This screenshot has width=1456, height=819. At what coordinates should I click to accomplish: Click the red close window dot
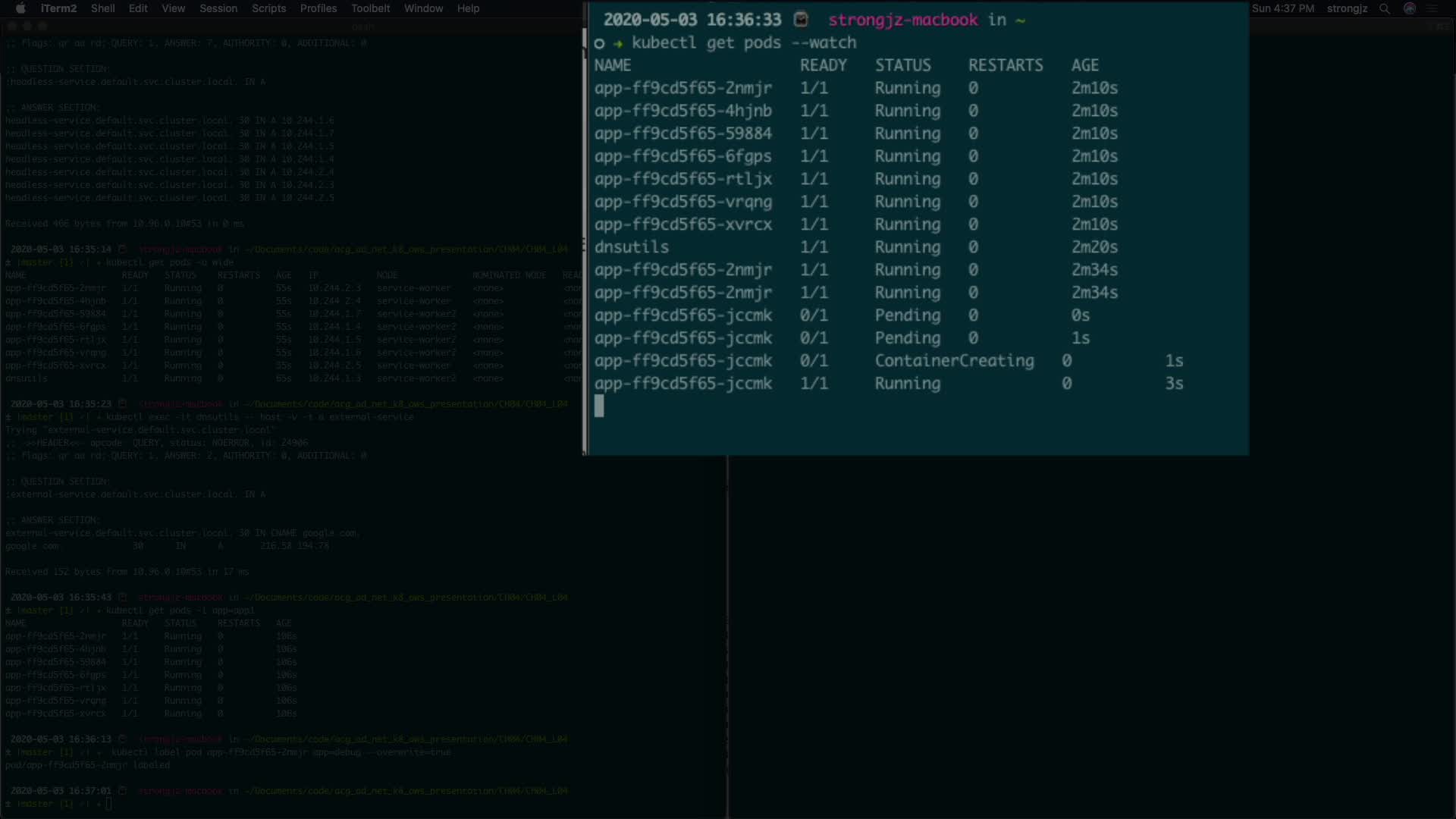[x=12, y=26]
